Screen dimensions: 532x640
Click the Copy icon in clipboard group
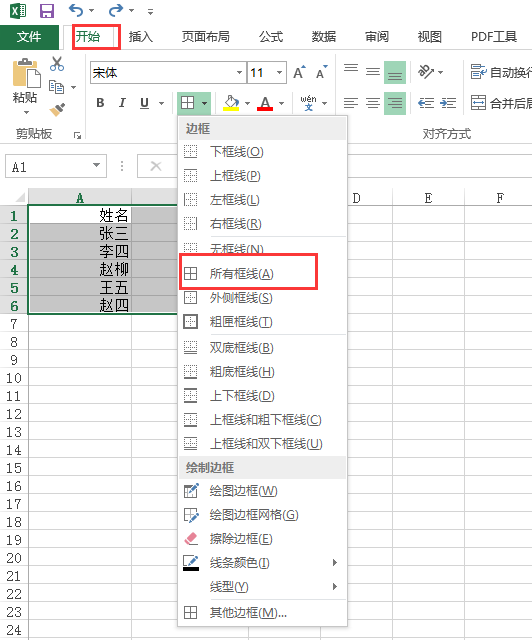coord(56,87)
